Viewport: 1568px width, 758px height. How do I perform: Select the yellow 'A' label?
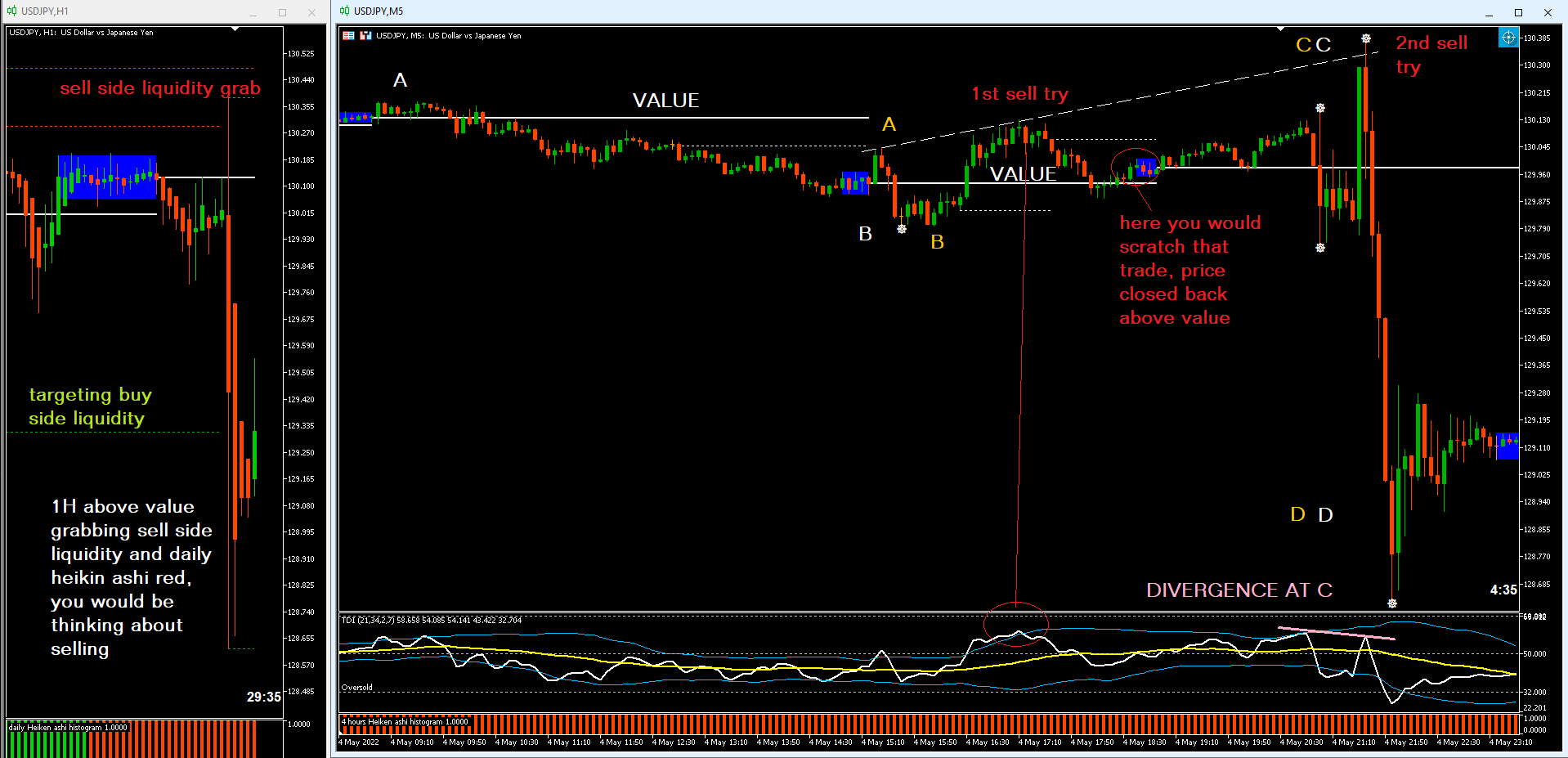click(889, 124)
